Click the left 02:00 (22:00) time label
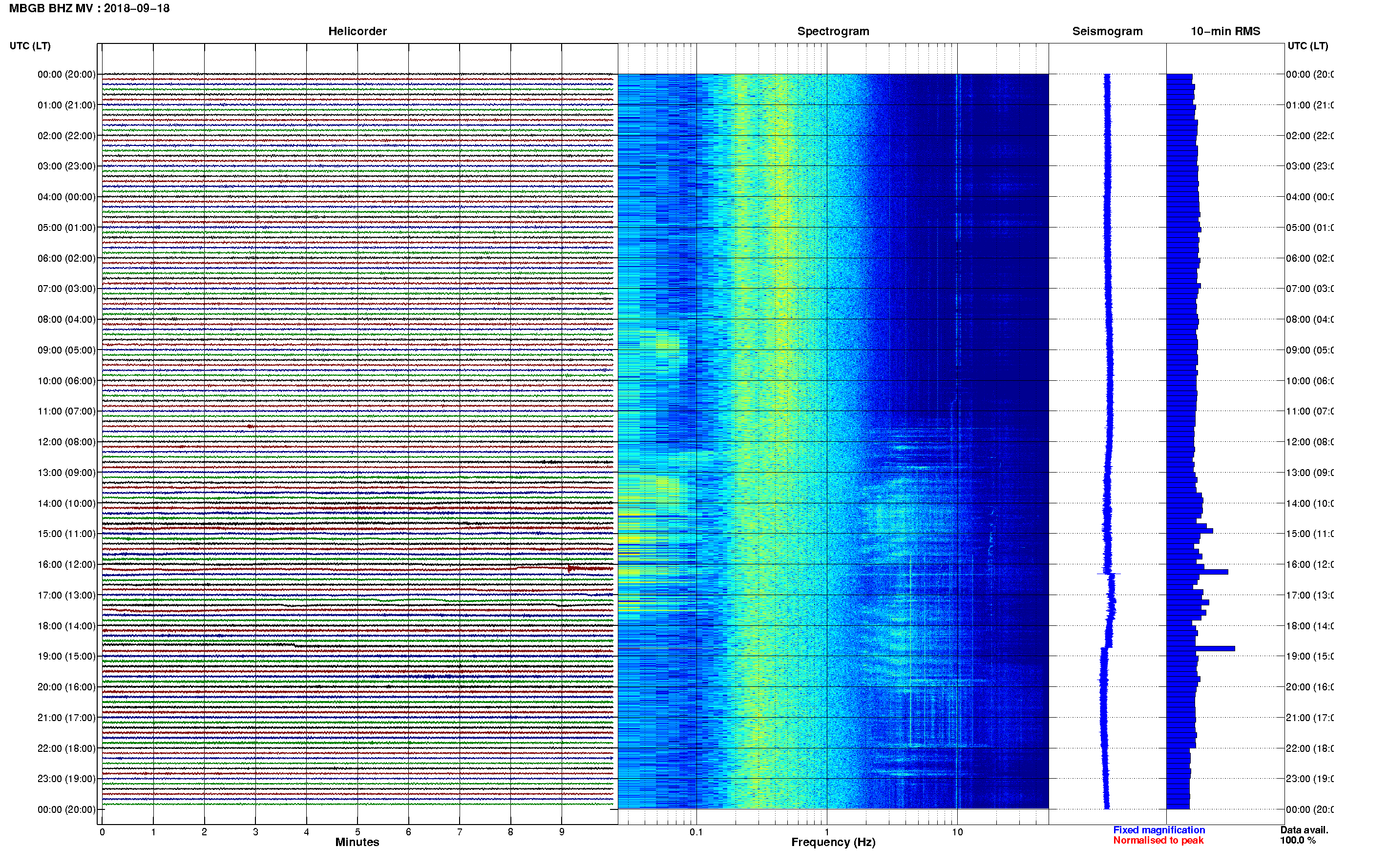The height and width of the screenshot is (868, 1389). [x=66, y=136]
